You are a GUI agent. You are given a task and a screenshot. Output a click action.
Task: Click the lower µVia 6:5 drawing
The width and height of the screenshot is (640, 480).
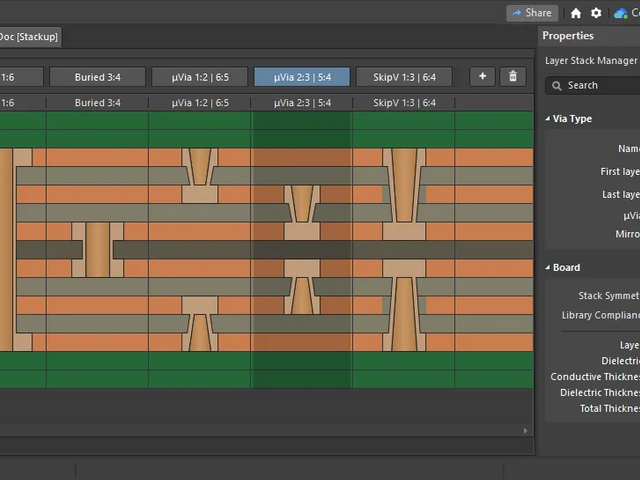tap(200, 324)
